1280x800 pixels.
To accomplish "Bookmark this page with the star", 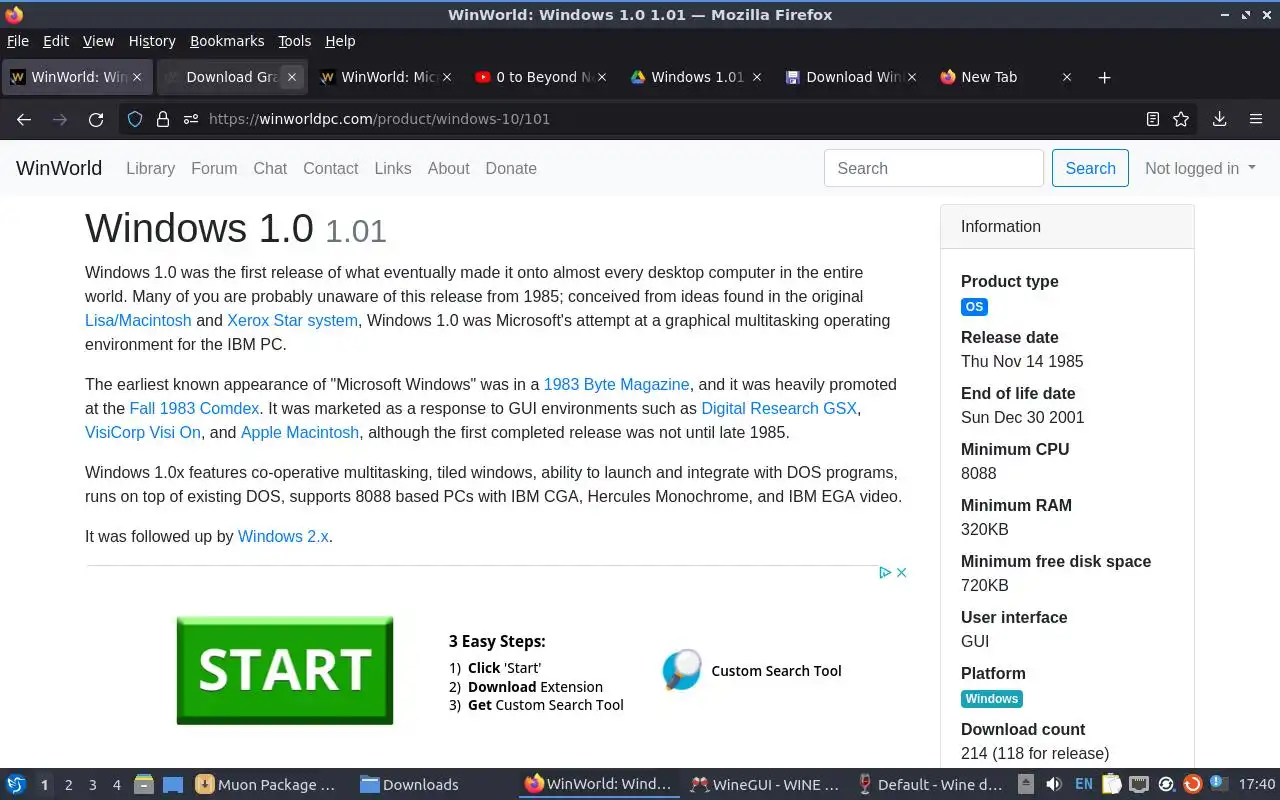I will point(1181,119).
